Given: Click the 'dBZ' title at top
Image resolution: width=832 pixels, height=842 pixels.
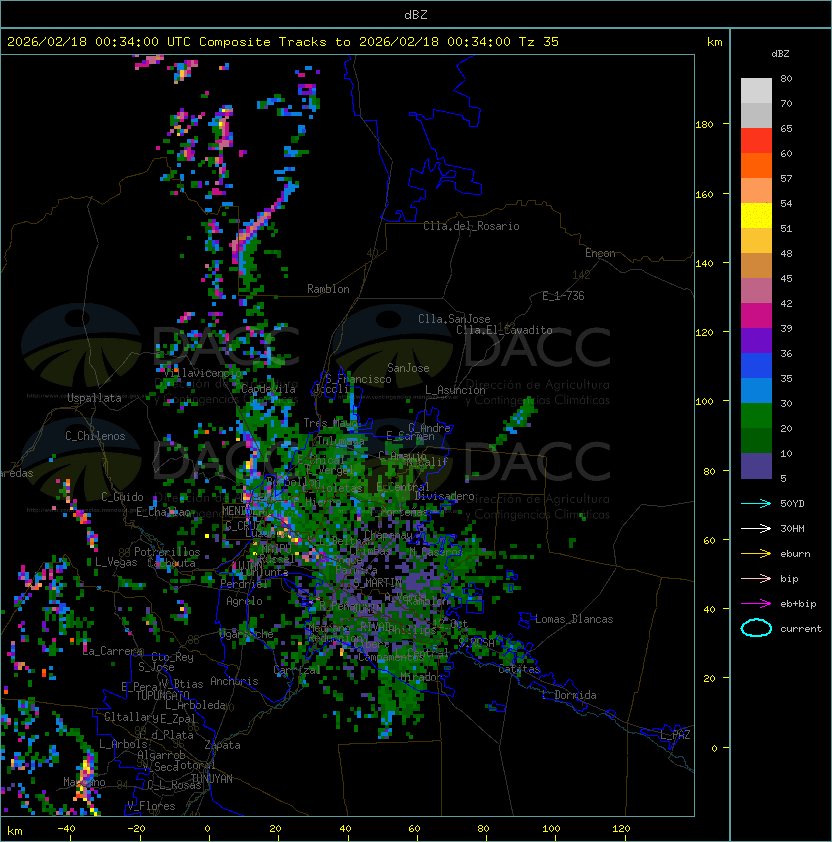Looking at the screenshot, I should point(416,14).
